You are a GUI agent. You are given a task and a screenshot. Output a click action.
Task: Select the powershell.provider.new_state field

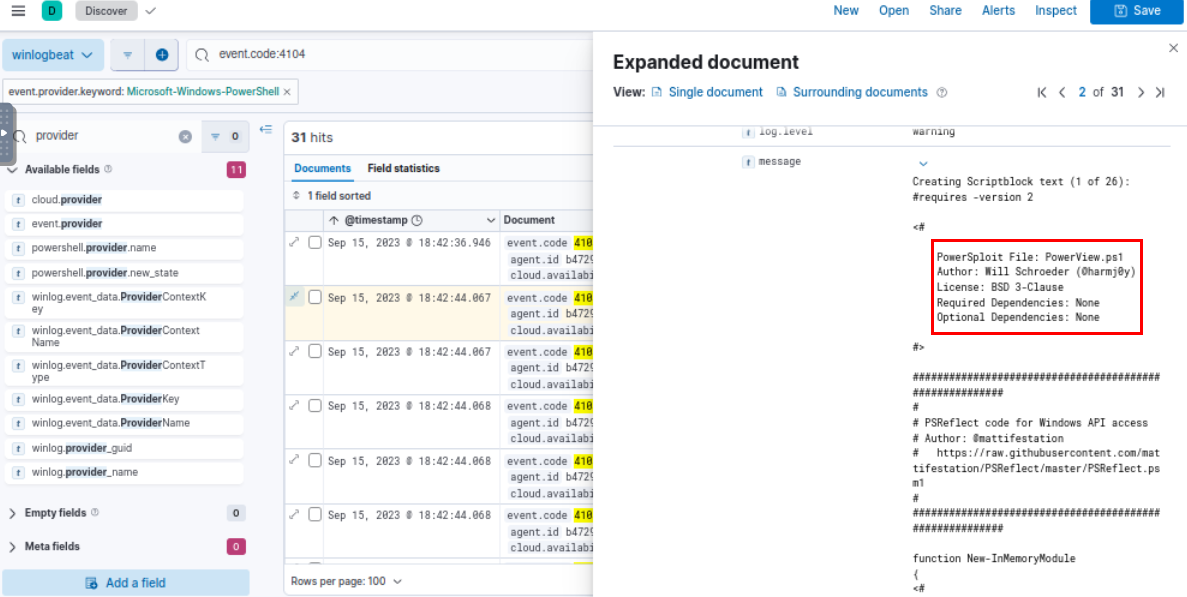click(x=124, y=272)
